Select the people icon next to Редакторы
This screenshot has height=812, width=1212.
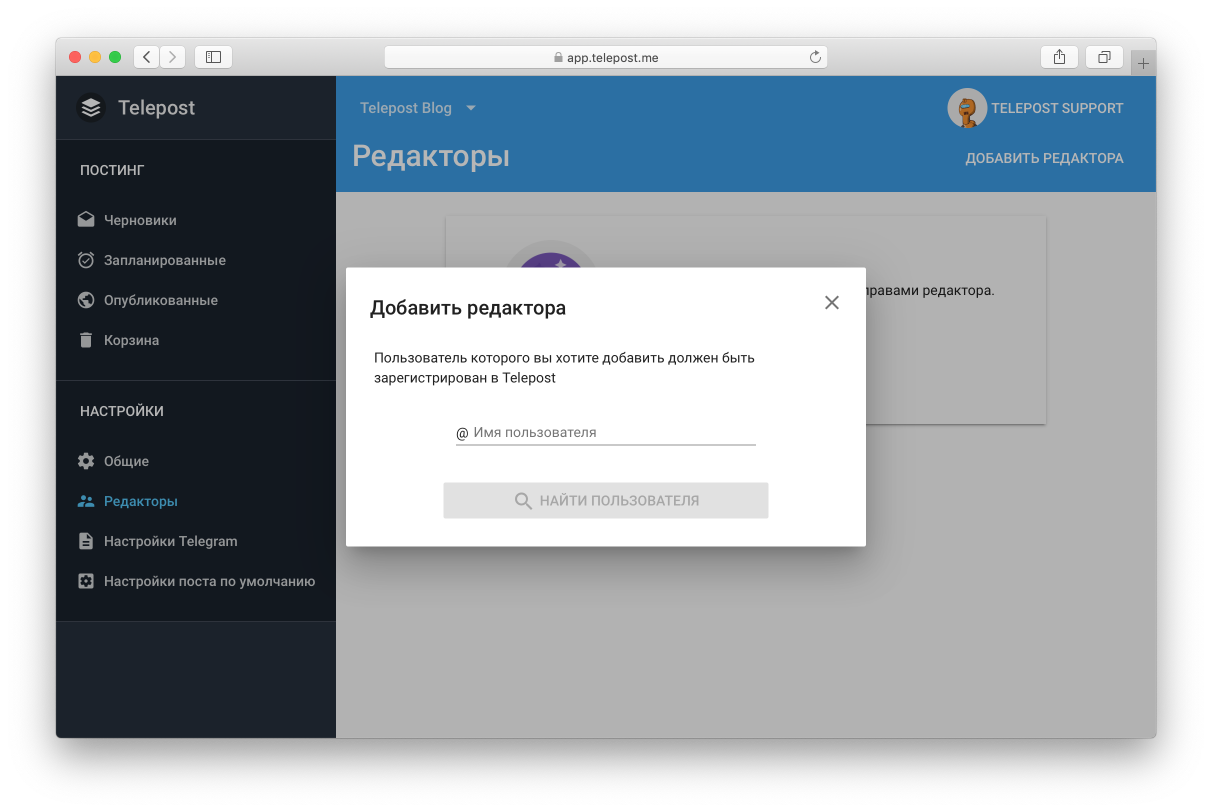point(86,500)
